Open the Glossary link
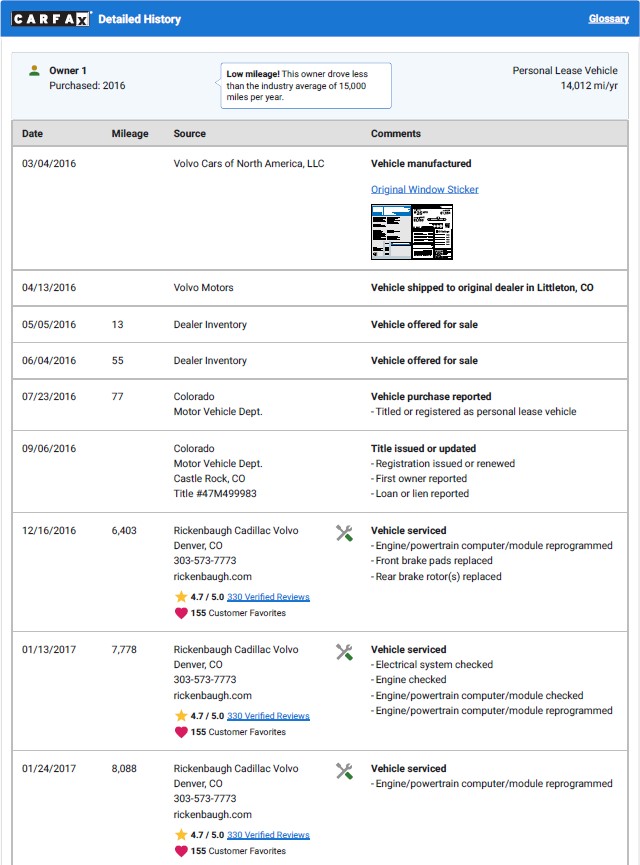The image size is (640, 865). (x=609, y=19)
